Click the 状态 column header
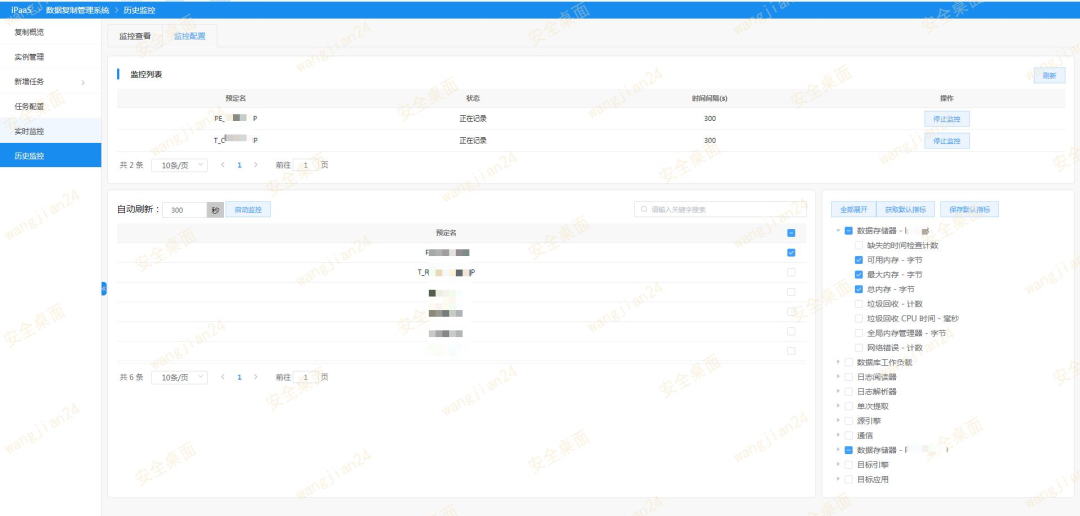Image resolution: width=1080 pixels, height=516 pixels. pyautogui.click(x=472, y=99)
